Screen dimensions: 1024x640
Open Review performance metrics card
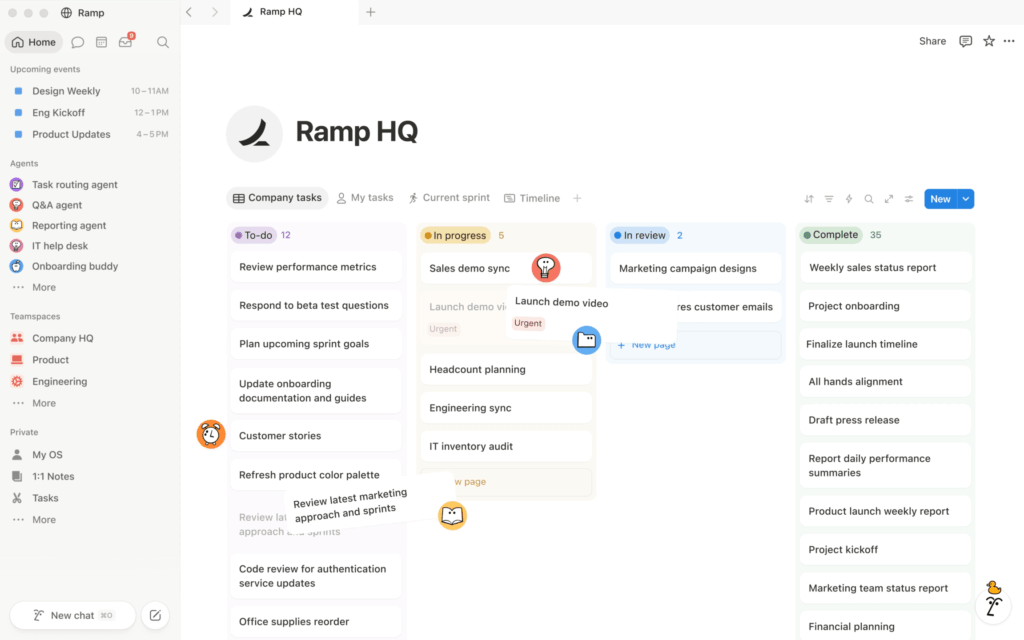click(316, 266)
